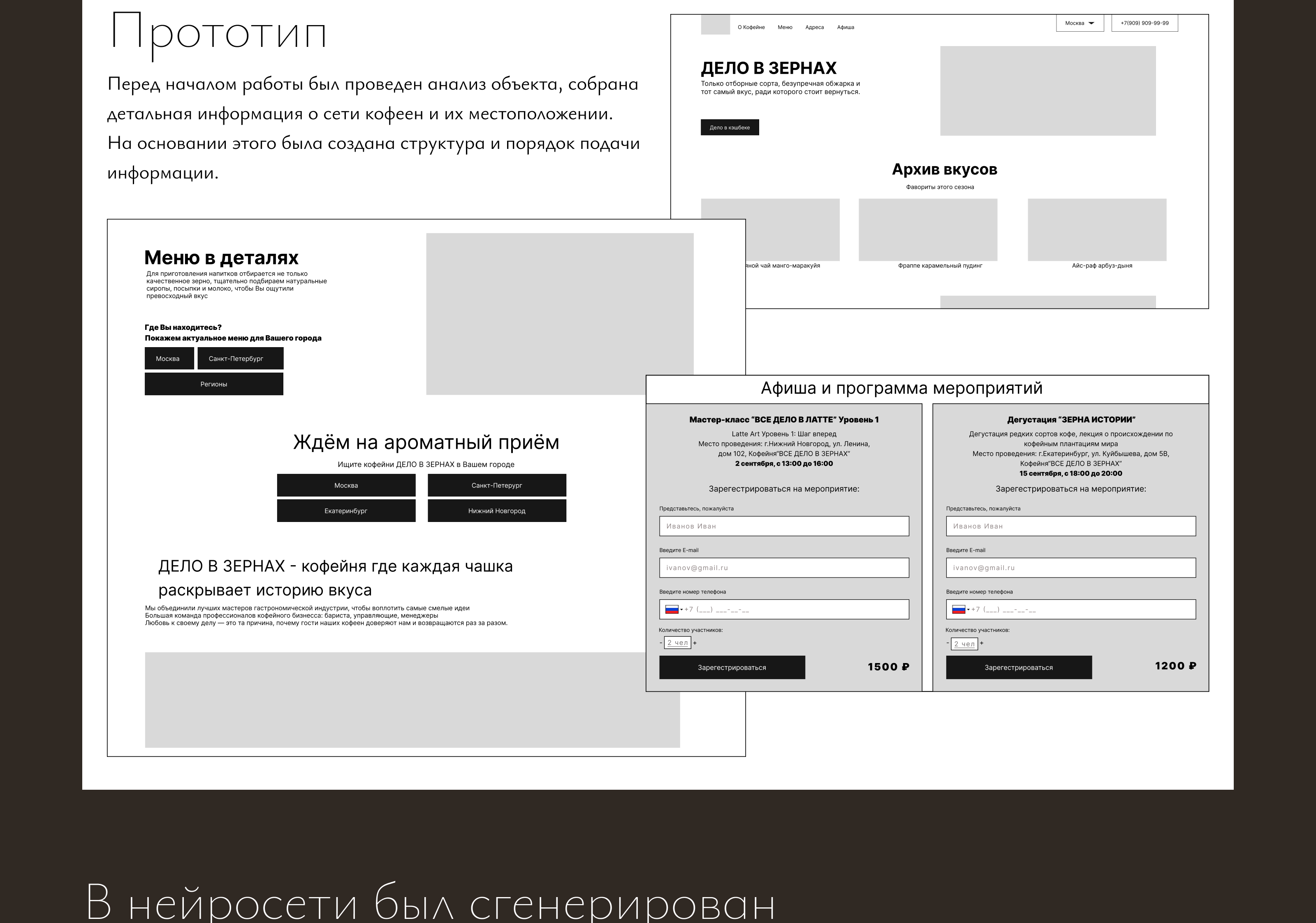Open the Меню navigation item

coord(785,28)
